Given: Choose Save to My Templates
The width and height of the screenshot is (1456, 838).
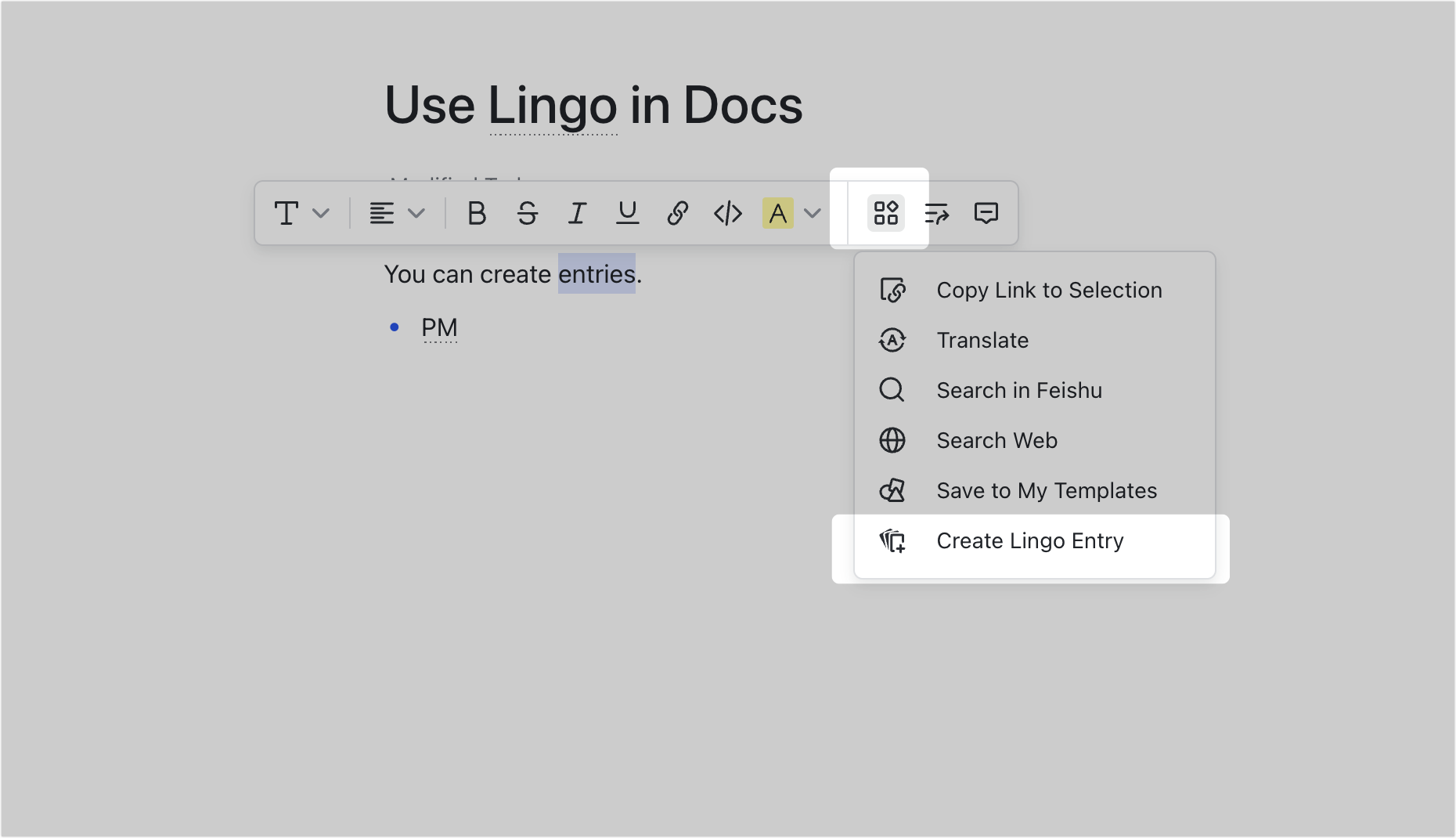Looking at the screenshot, I should 1035,490.
